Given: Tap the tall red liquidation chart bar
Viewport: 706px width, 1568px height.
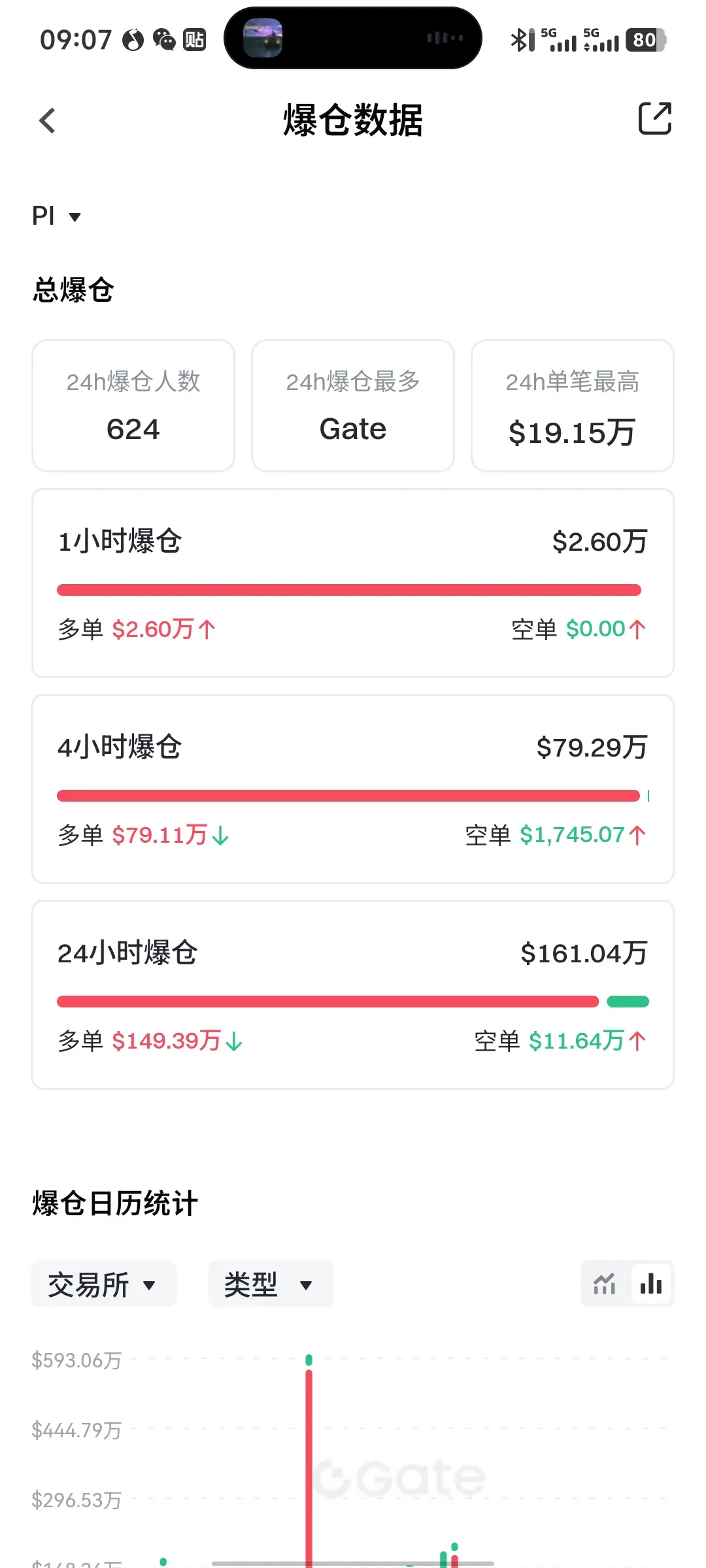Looking at the screenshot, I should coord(309,1467).
